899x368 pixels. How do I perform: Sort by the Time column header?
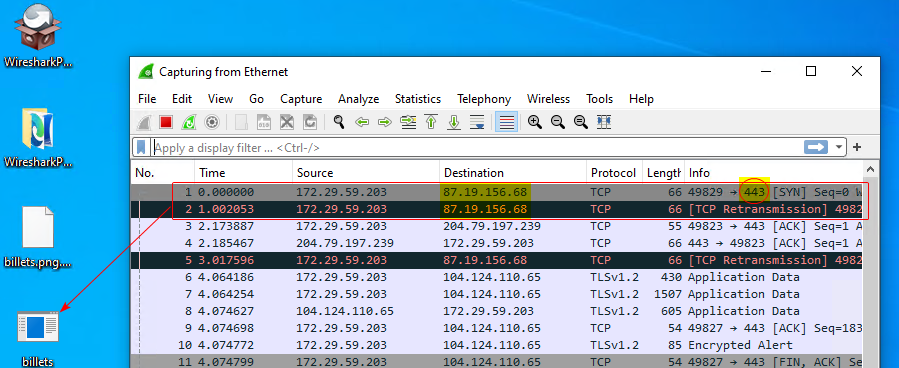(243, 173)
